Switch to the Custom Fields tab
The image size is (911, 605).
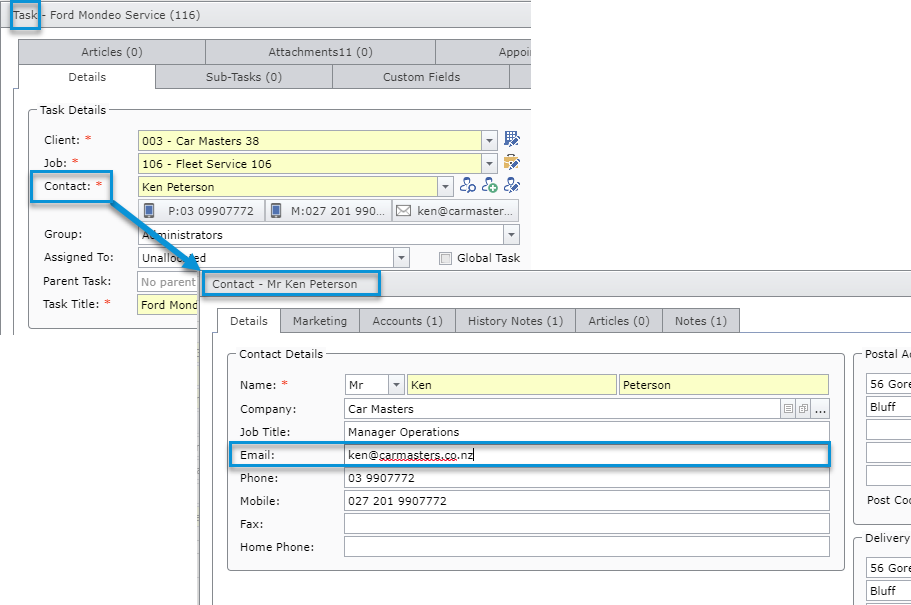421,77
